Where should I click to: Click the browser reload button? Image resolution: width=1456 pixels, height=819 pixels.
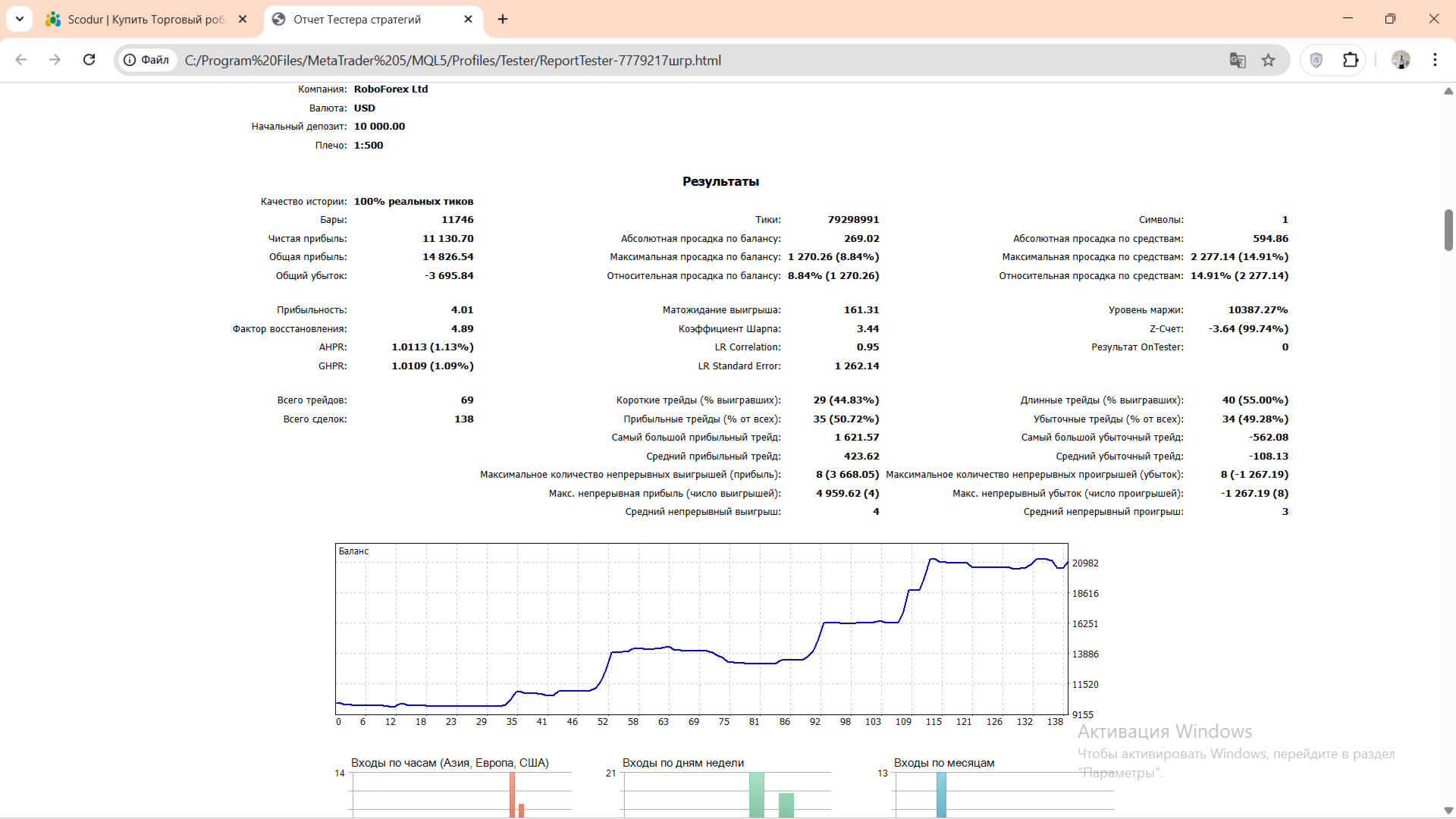[89, 60]
